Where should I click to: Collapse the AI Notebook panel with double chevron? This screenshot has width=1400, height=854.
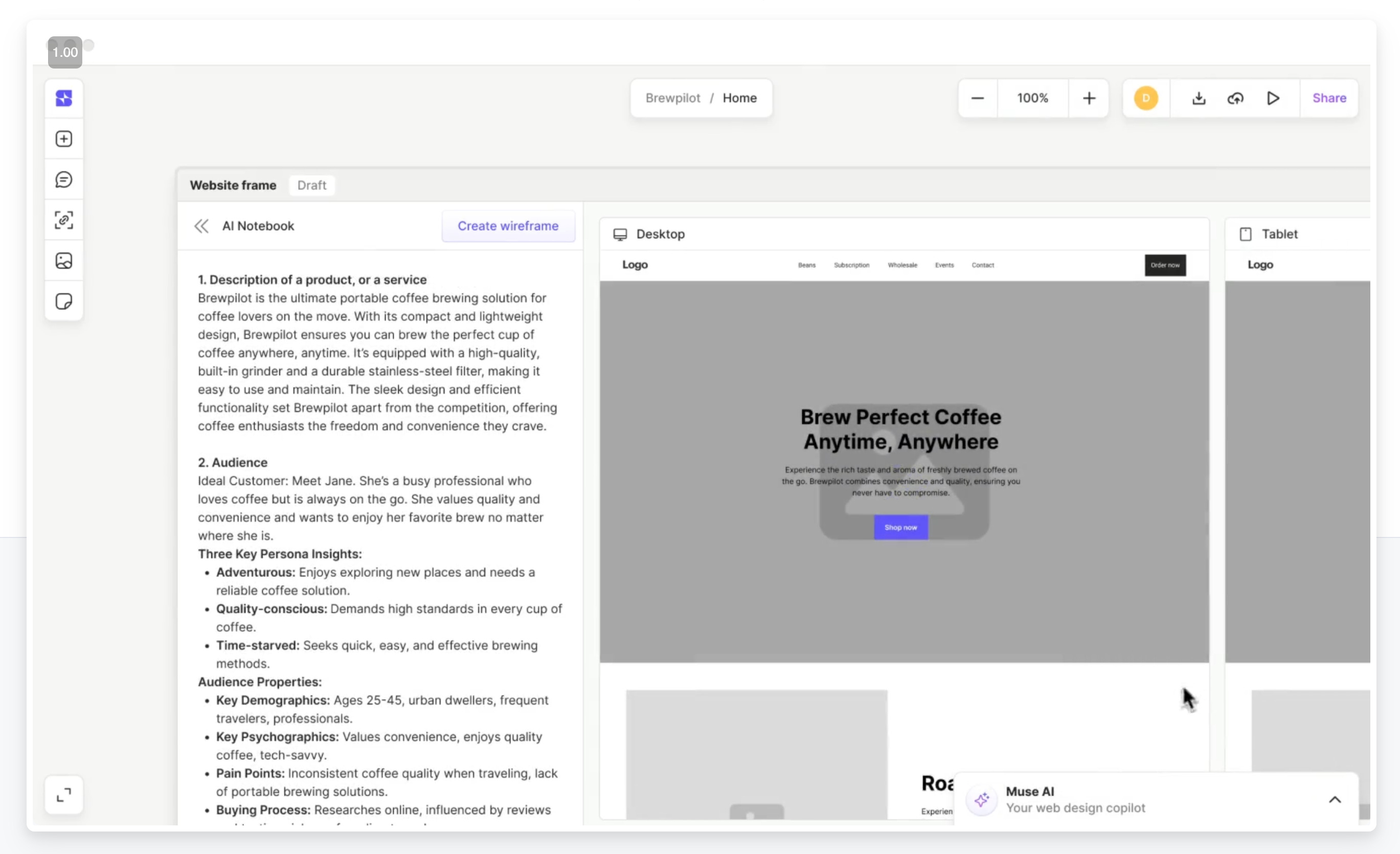201,226
